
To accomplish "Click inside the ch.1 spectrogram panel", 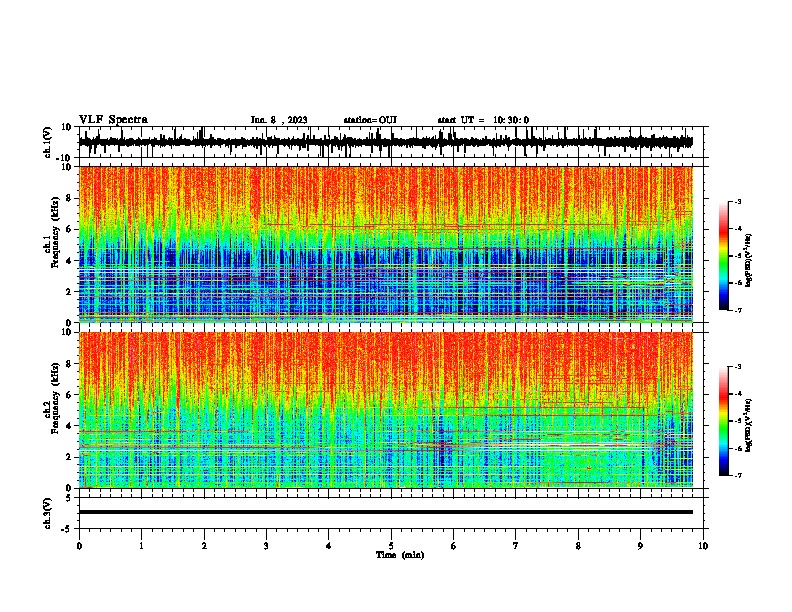I will (386, 244).
